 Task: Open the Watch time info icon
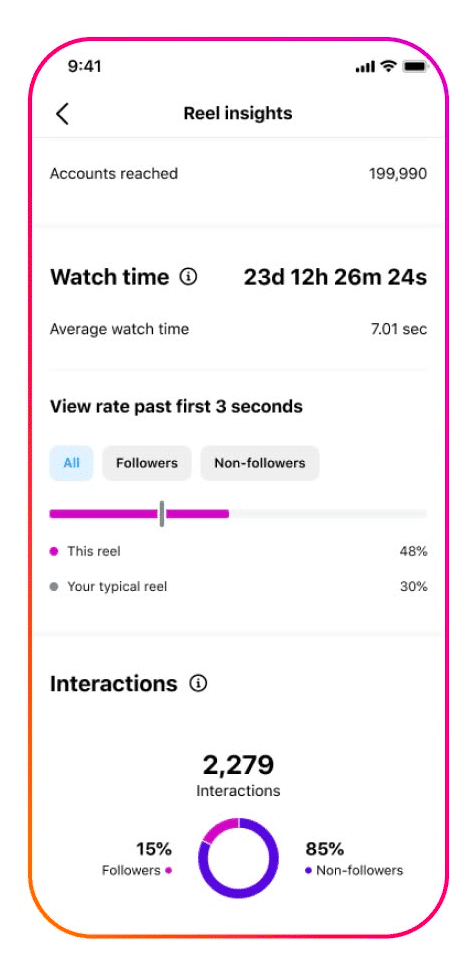pyautogui.click(x=189, y=277)
